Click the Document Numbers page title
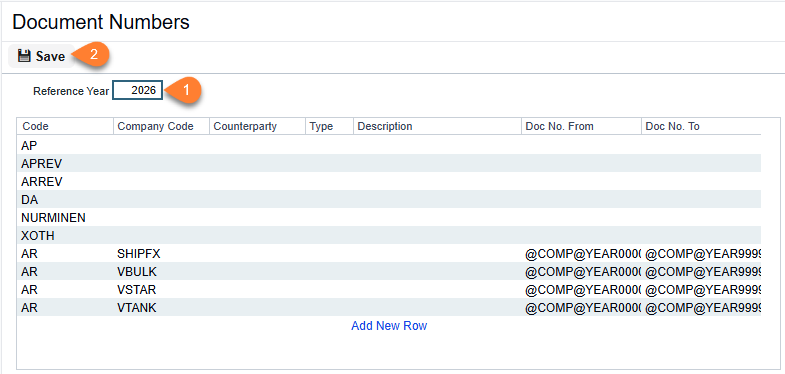This screenshot has height=374, width=785. [x=101, y=22]
